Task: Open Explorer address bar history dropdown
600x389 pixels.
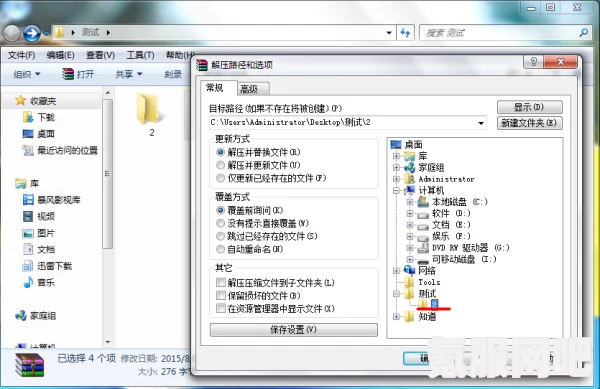Action: pyautogui.click(x=389, y=33)
